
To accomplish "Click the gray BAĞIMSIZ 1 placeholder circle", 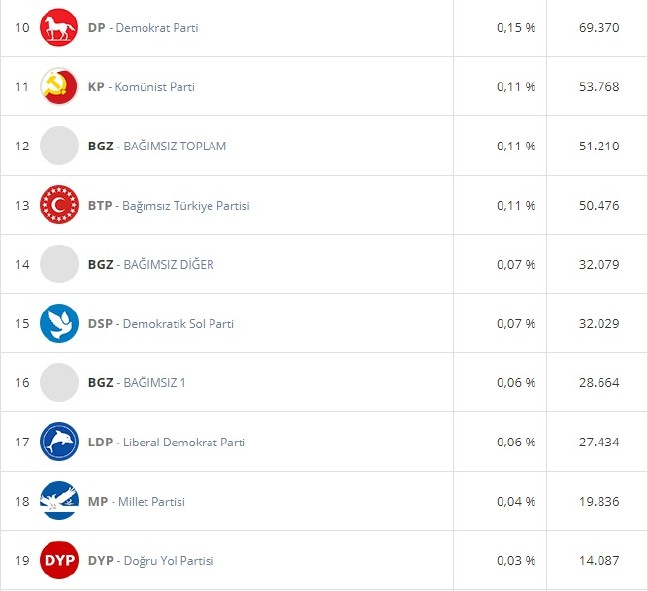I will tap(59, 383).
